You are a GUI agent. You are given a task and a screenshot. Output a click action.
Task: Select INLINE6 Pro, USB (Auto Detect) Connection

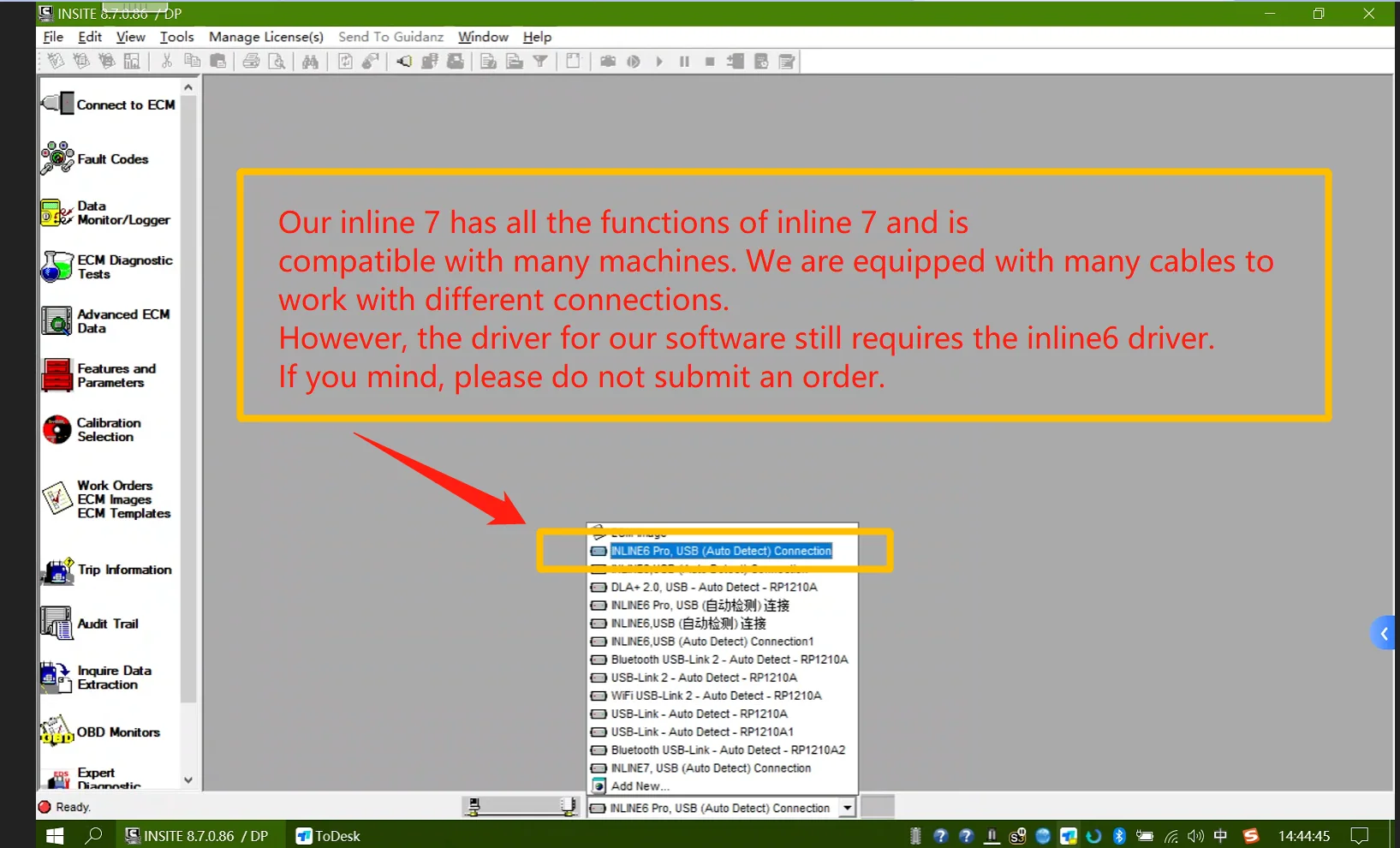click(721, 551)
